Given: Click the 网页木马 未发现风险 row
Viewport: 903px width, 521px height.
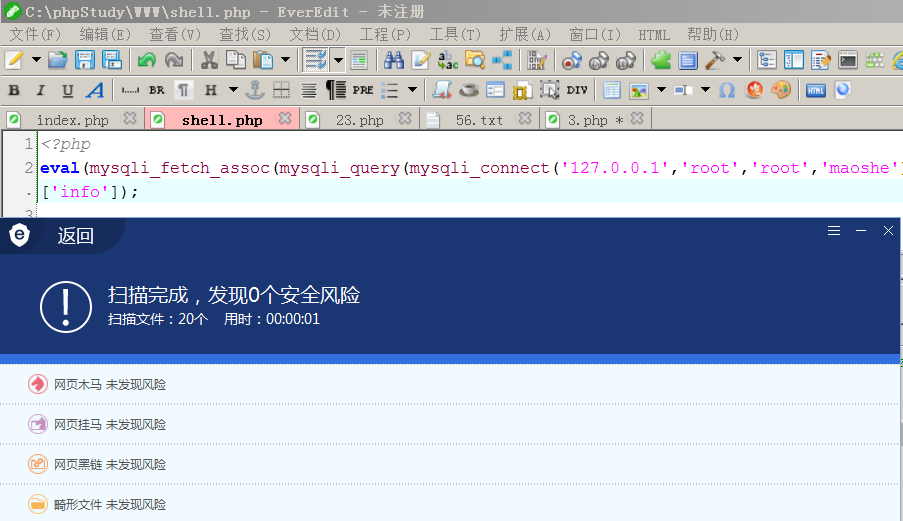Looking at the screenshot, I should 450,384.
